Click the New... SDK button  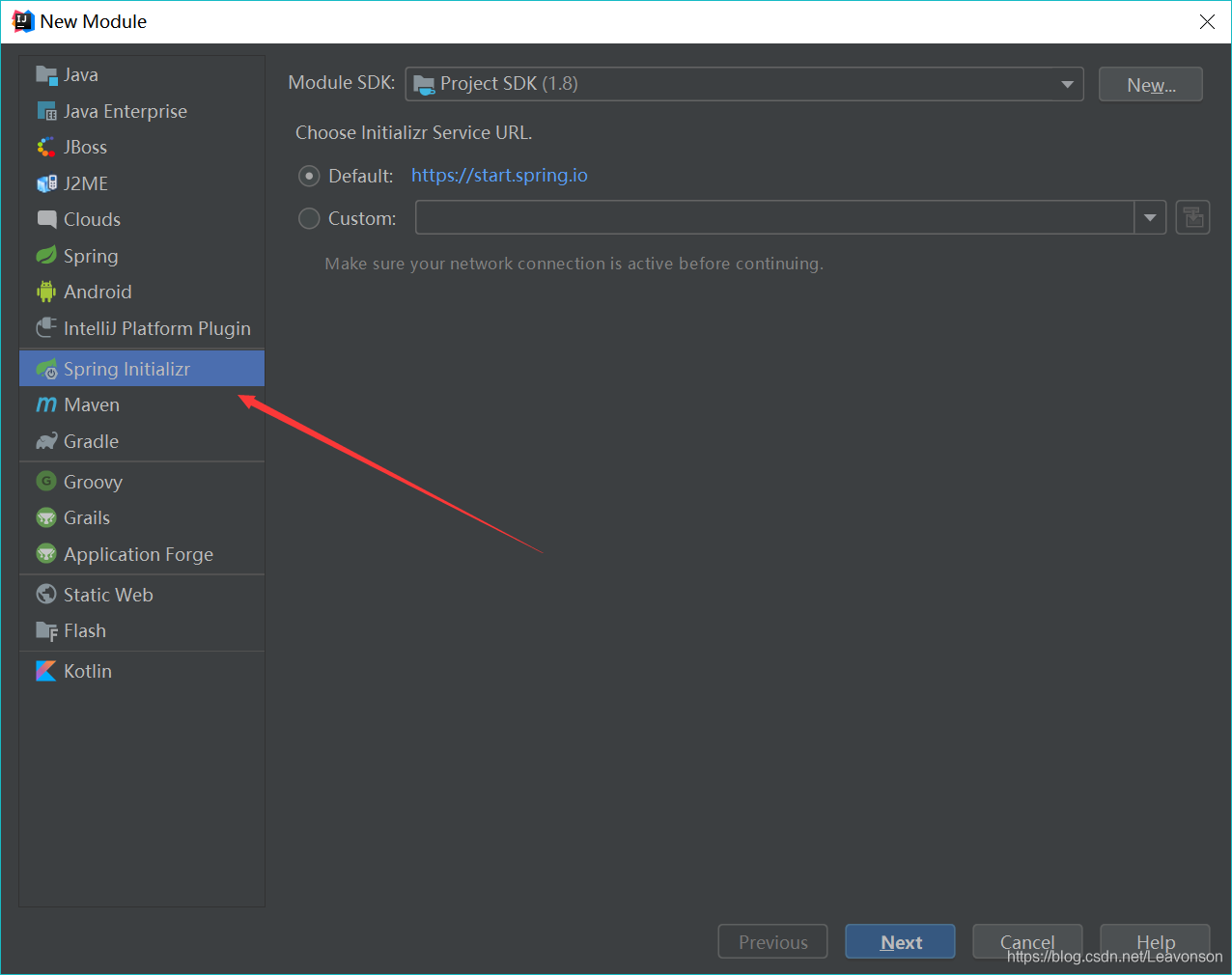tap(1151, 84)
